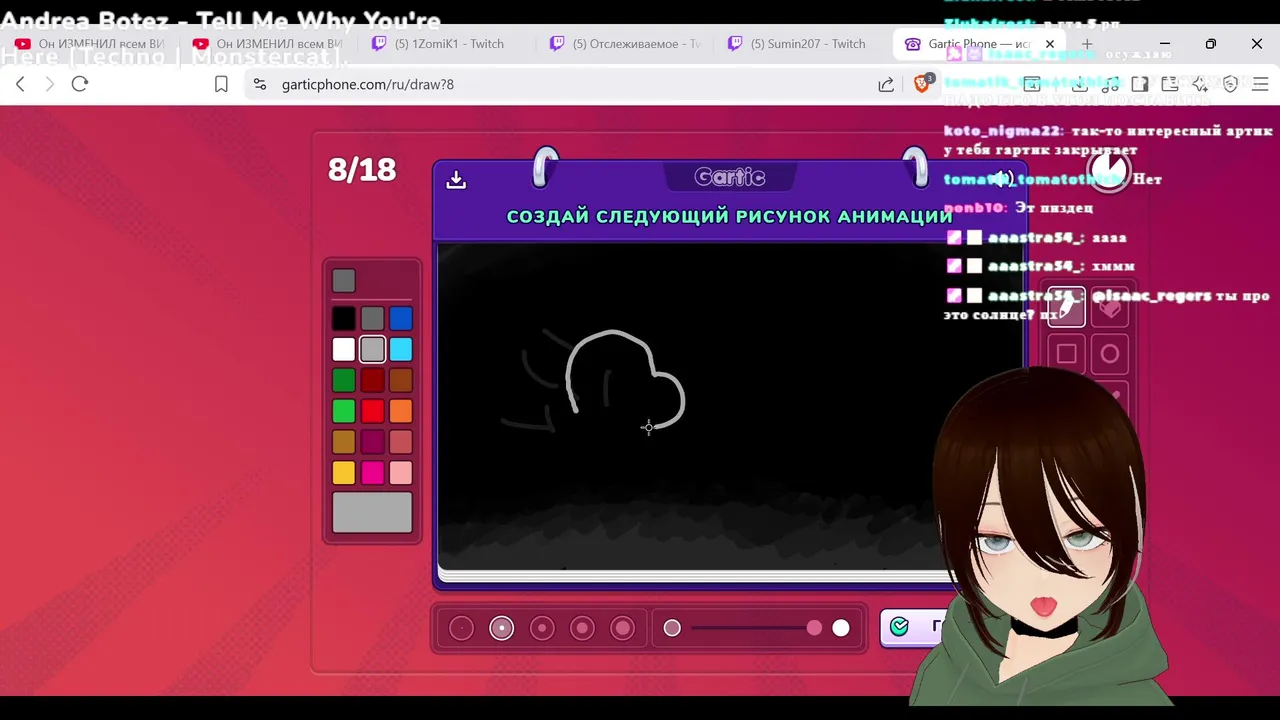1280x720 pixels.
Task: Switch to the first YouTube tab
Action: (x=90, y=44)
